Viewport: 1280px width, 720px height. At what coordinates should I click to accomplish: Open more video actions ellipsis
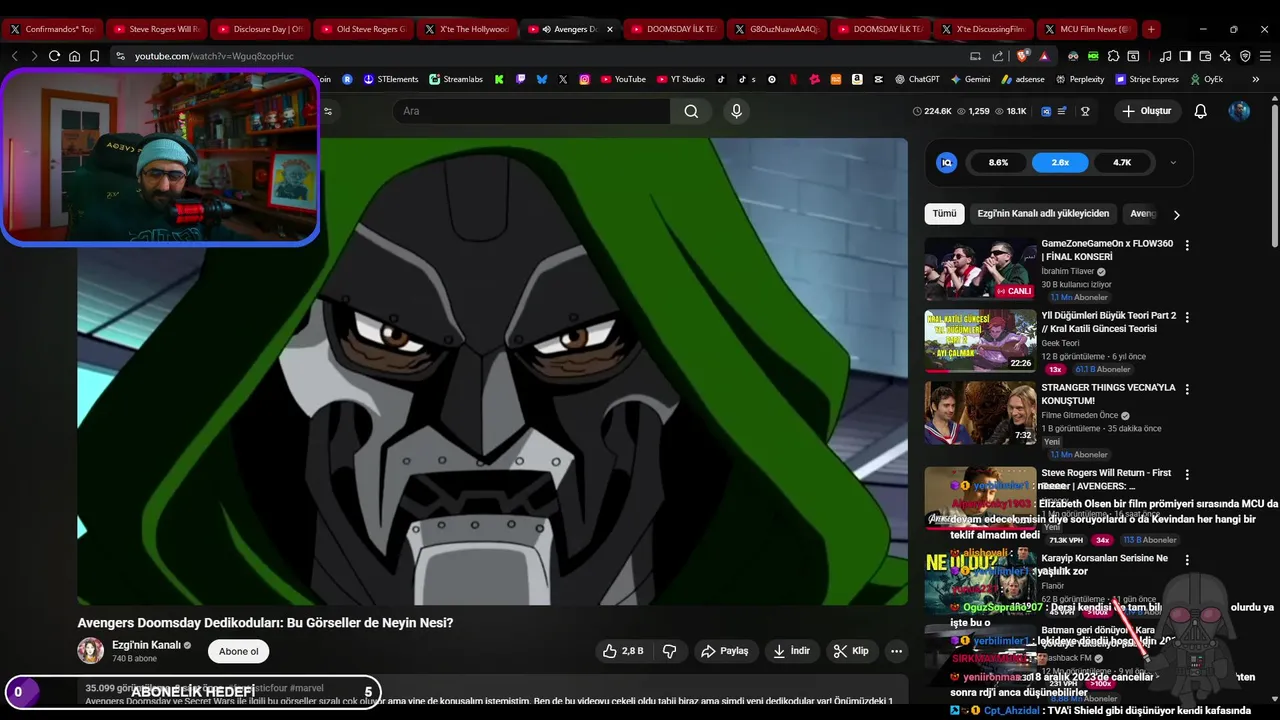[x=897, y=651]
